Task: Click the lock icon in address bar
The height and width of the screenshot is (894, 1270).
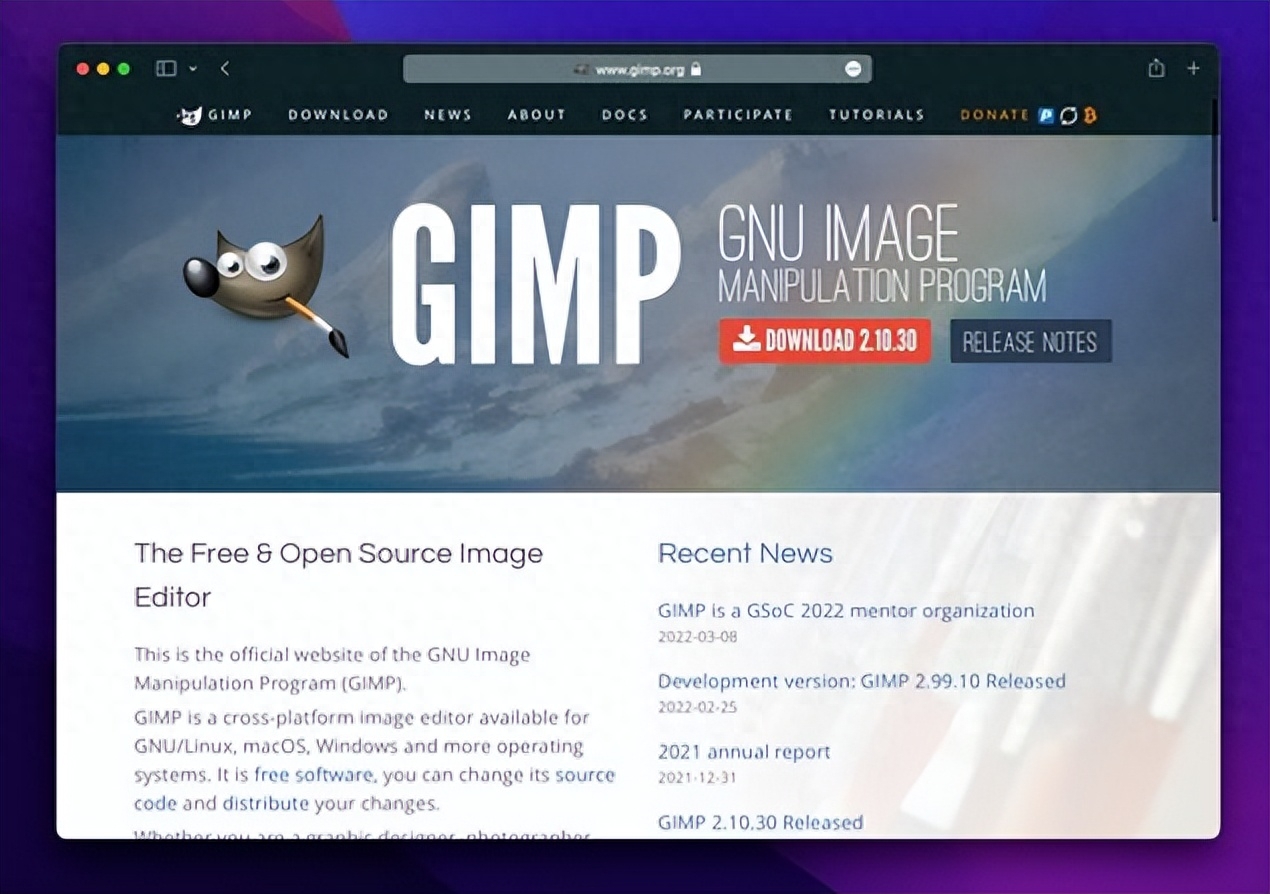Action: click(x=696, y=69)
